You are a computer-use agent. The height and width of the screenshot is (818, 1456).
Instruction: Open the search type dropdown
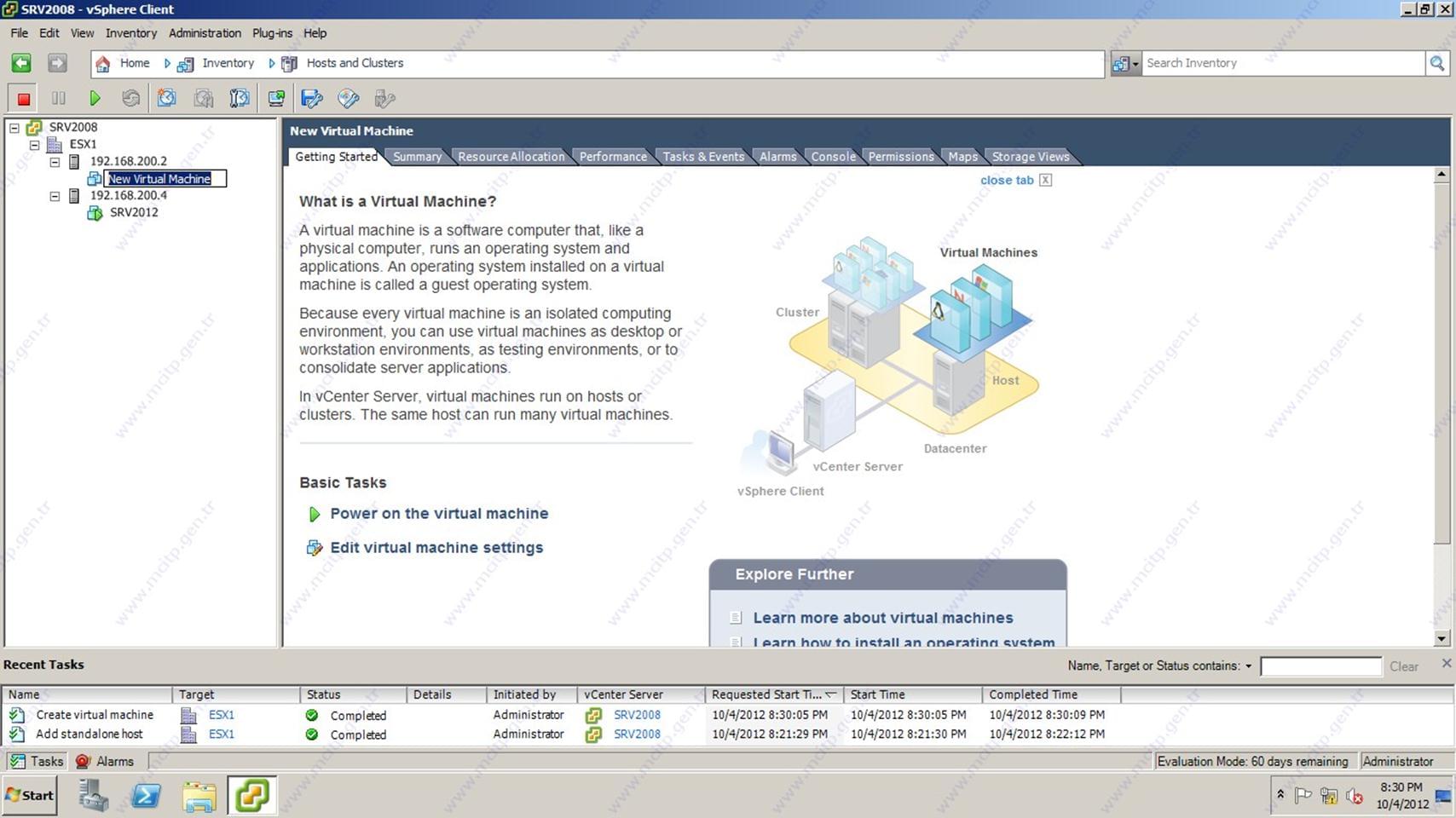tap(1125, 64)
